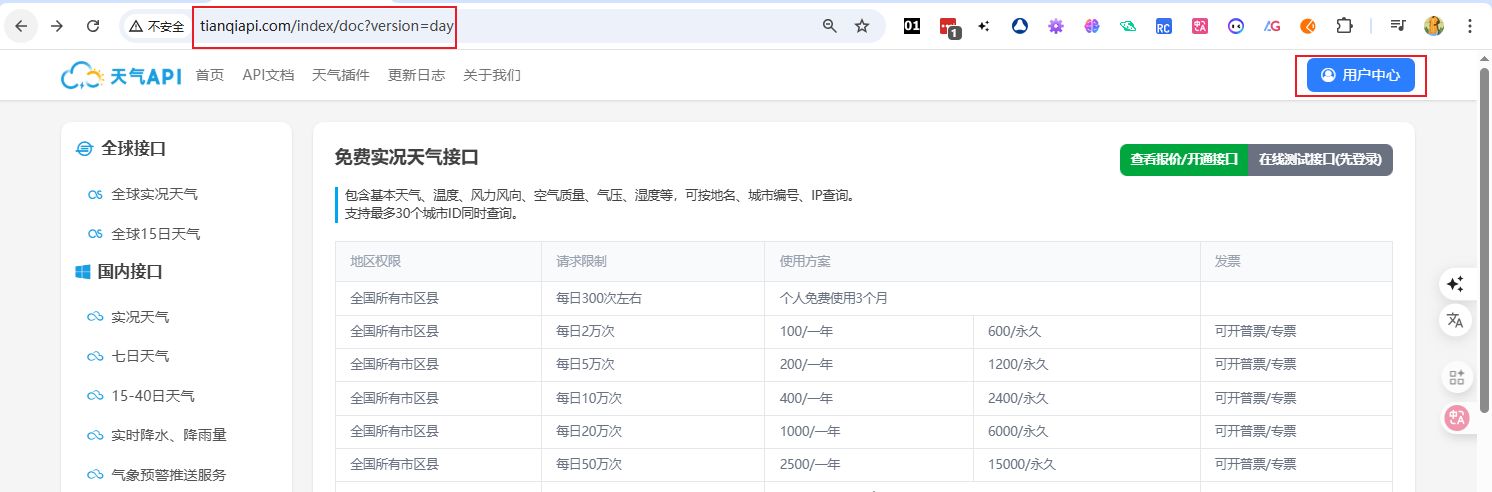Open the API文档 navigation item

268,75
